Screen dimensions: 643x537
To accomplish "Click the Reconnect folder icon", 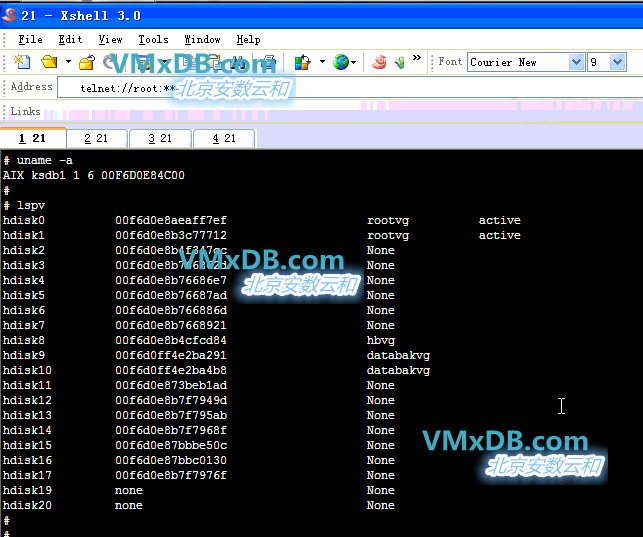I will point(87,62).
